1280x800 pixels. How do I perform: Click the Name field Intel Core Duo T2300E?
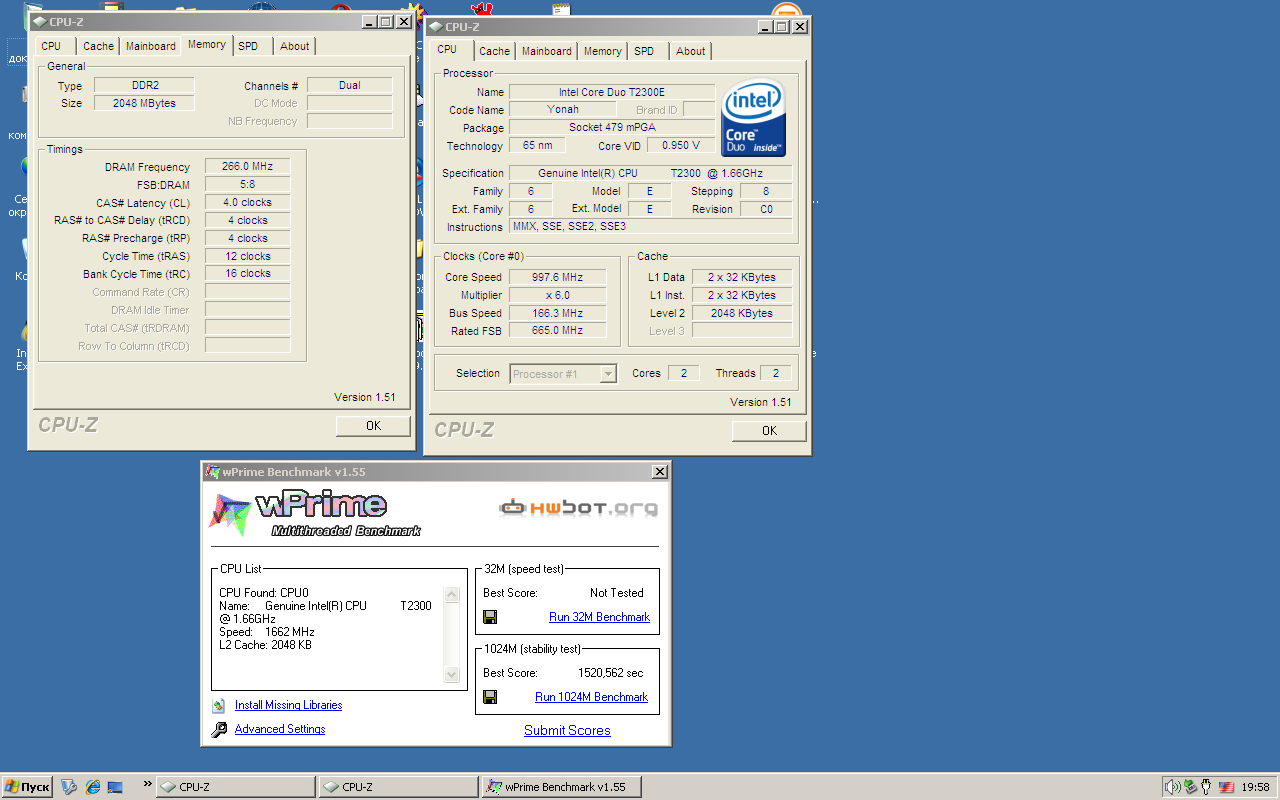click(x=612, y=92)
